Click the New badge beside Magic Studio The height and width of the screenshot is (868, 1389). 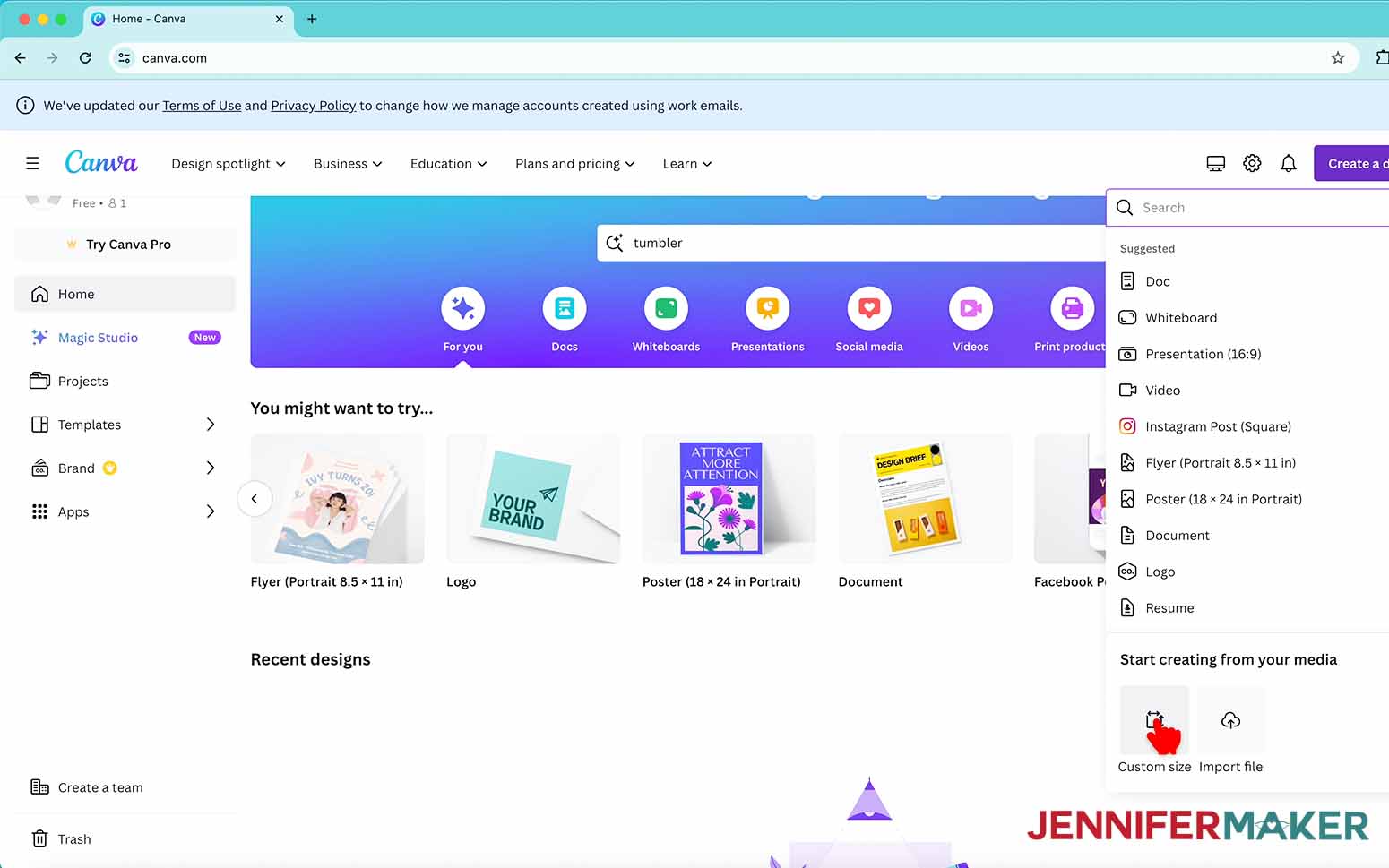pos(205,338)
